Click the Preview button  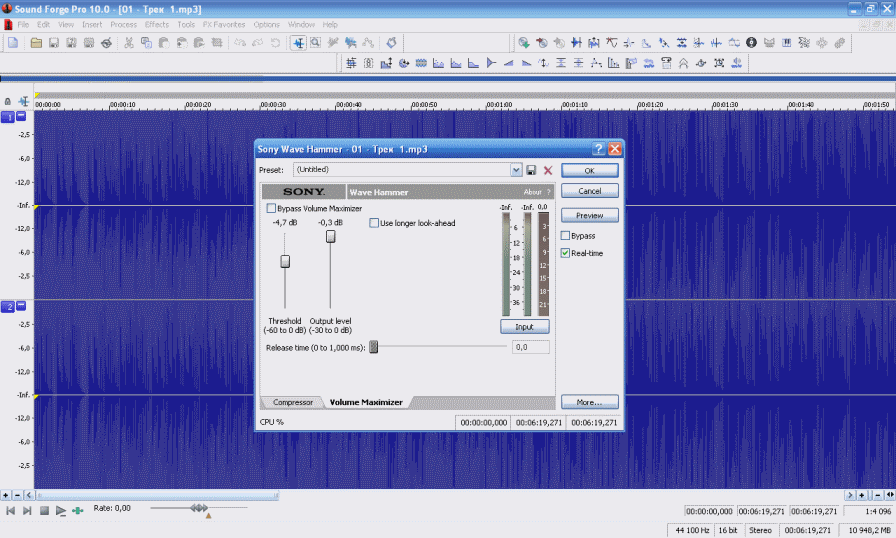(x=589, y=216)
